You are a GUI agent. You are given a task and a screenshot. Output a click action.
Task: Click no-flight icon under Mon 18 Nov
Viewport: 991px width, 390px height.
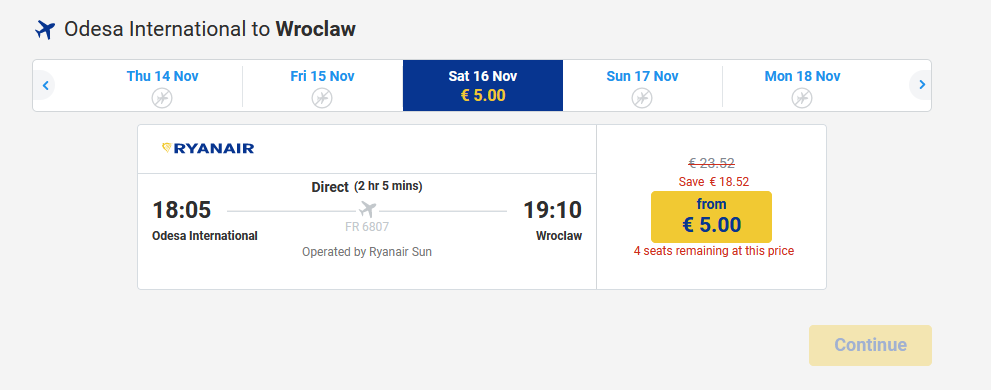click(802, 98)
